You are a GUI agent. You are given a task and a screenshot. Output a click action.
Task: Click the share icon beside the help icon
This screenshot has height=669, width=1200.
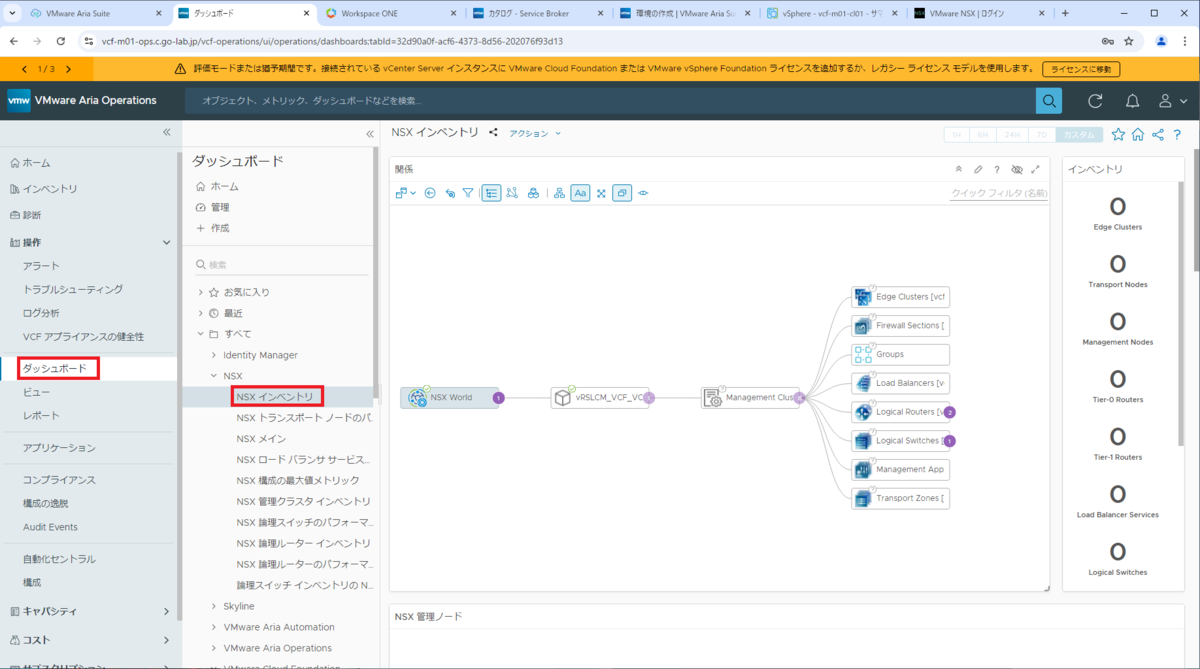(x=1158, y=134)
